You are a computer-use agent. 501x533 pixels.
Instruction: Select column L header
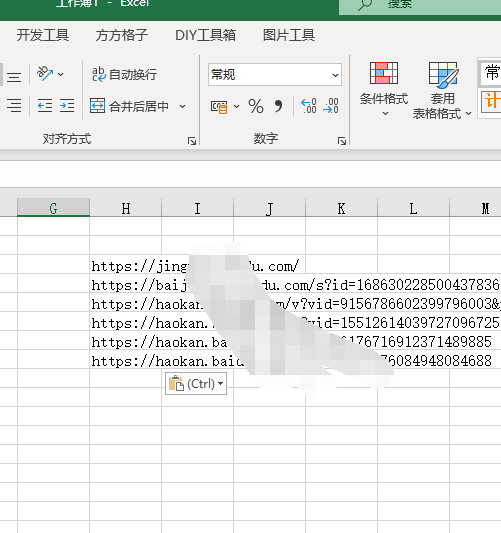[413, 207]
